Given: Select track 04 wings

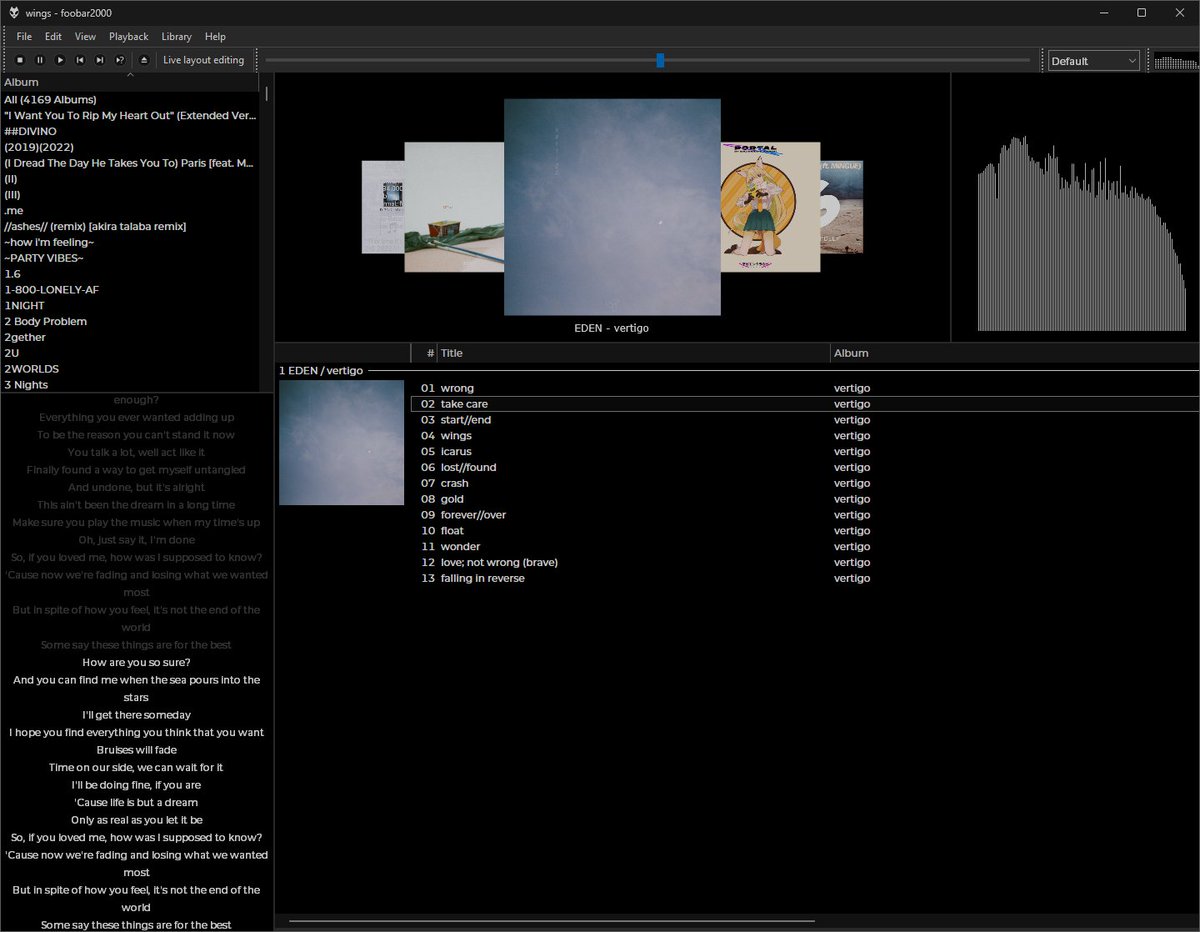Looking at the screenshot, I should pos(805,436).
